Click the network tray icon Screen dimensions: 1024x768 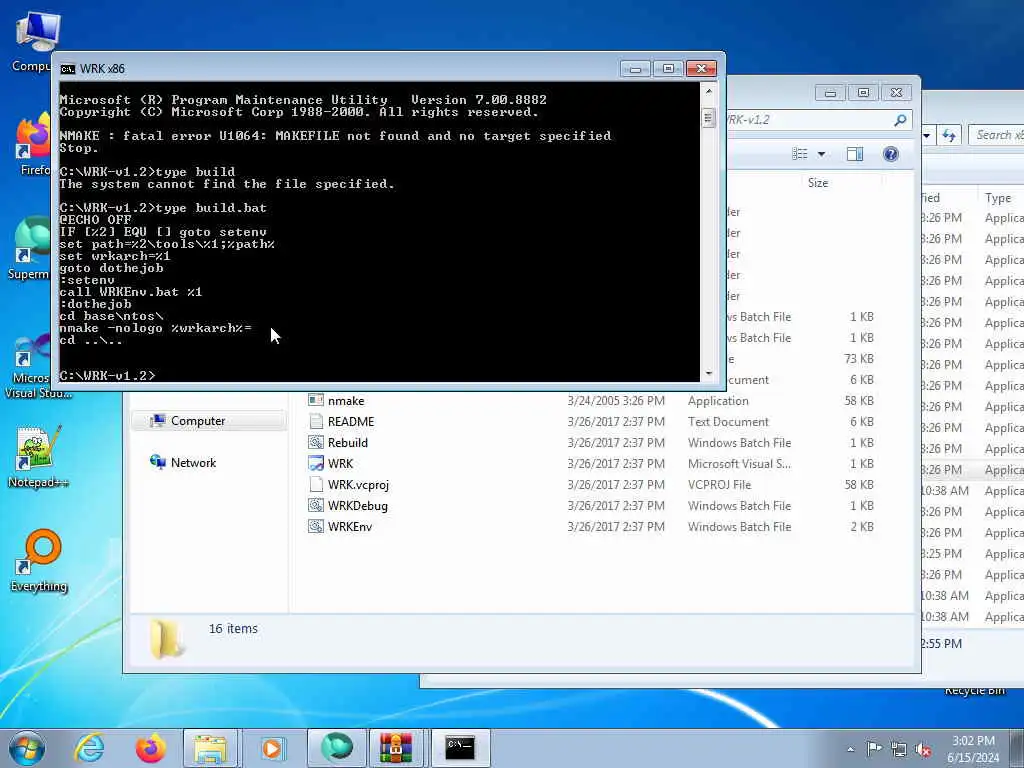point(899,750)
